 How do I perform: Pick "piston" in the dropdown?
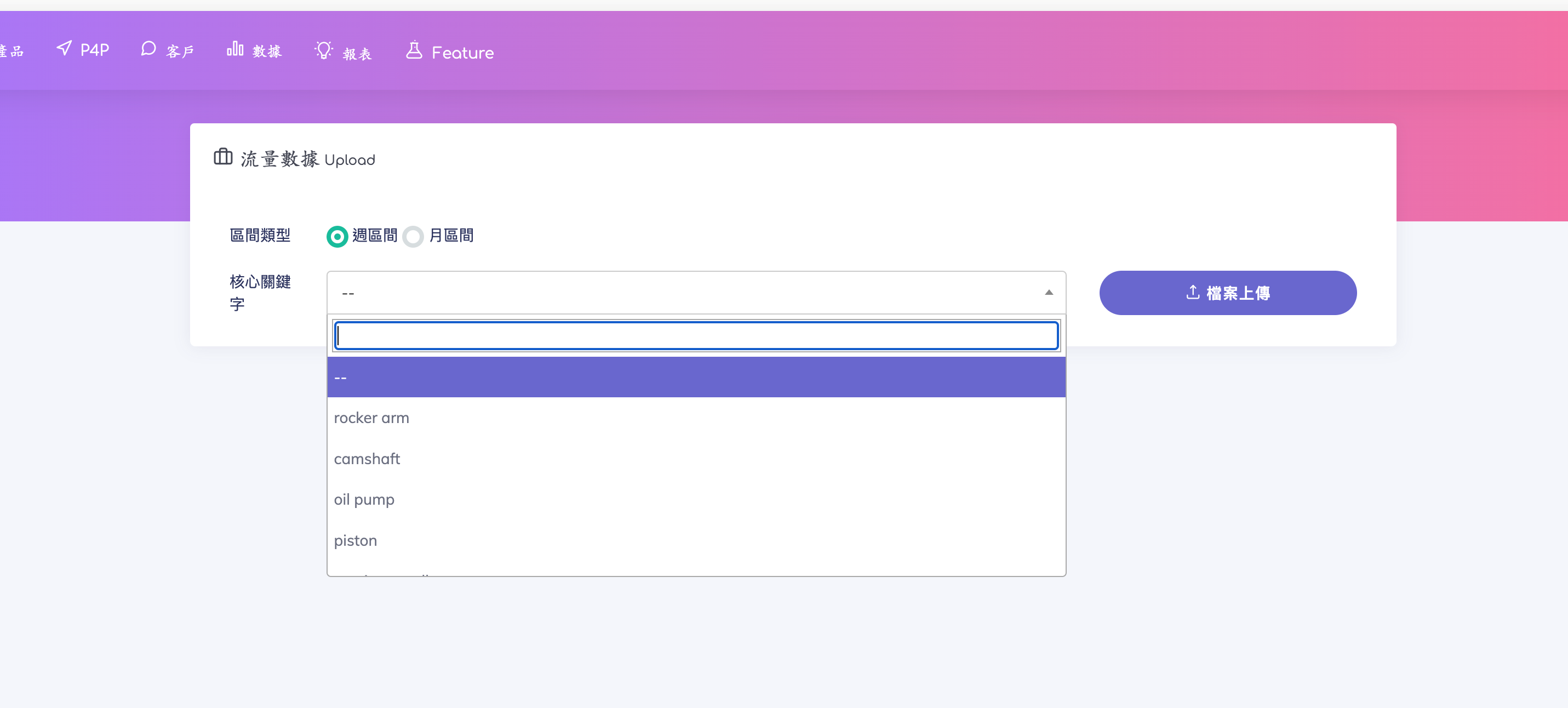tap(356, 540)
